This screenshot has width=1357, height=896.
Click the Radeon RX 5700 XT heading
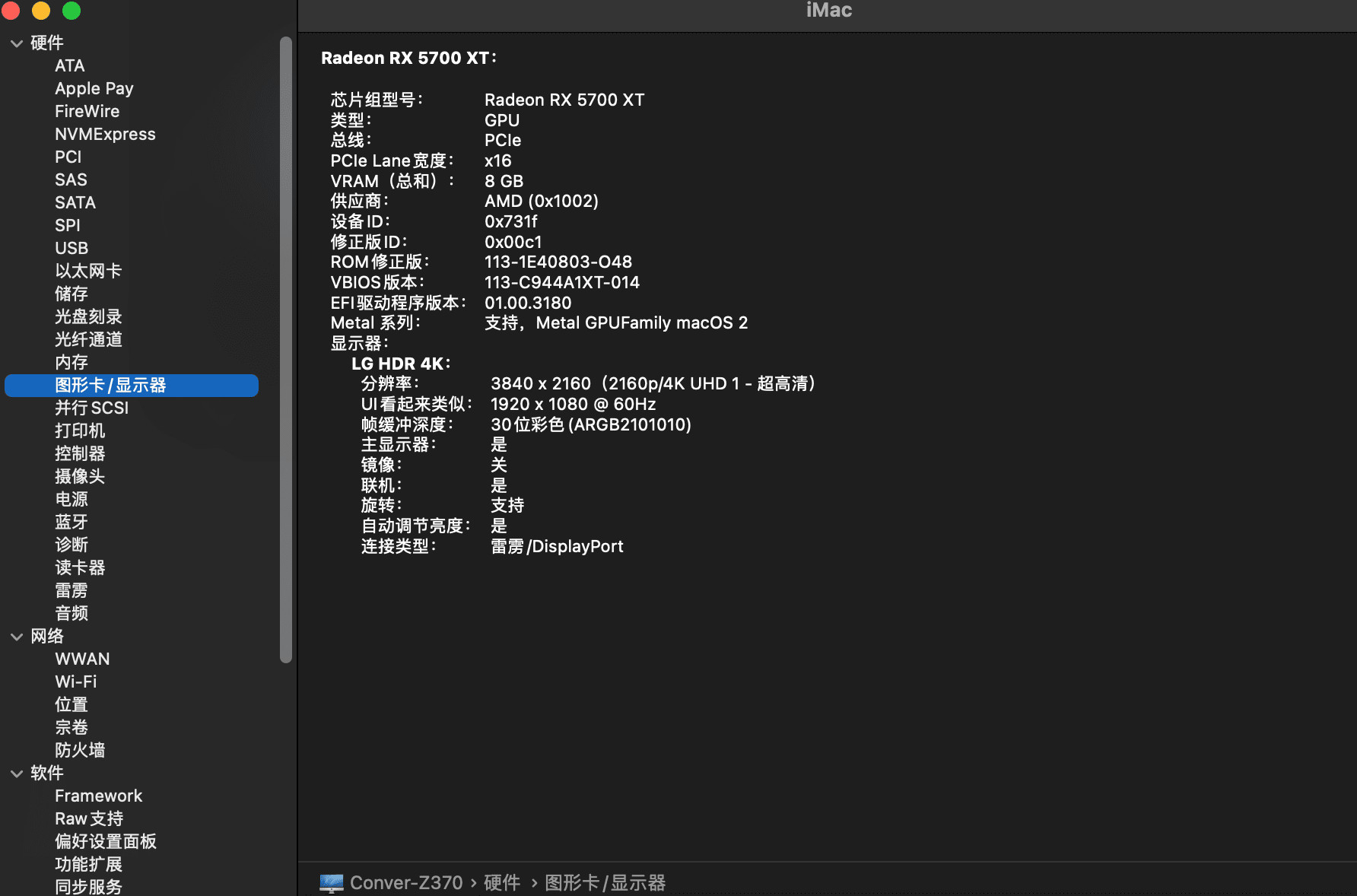(408, 59)
